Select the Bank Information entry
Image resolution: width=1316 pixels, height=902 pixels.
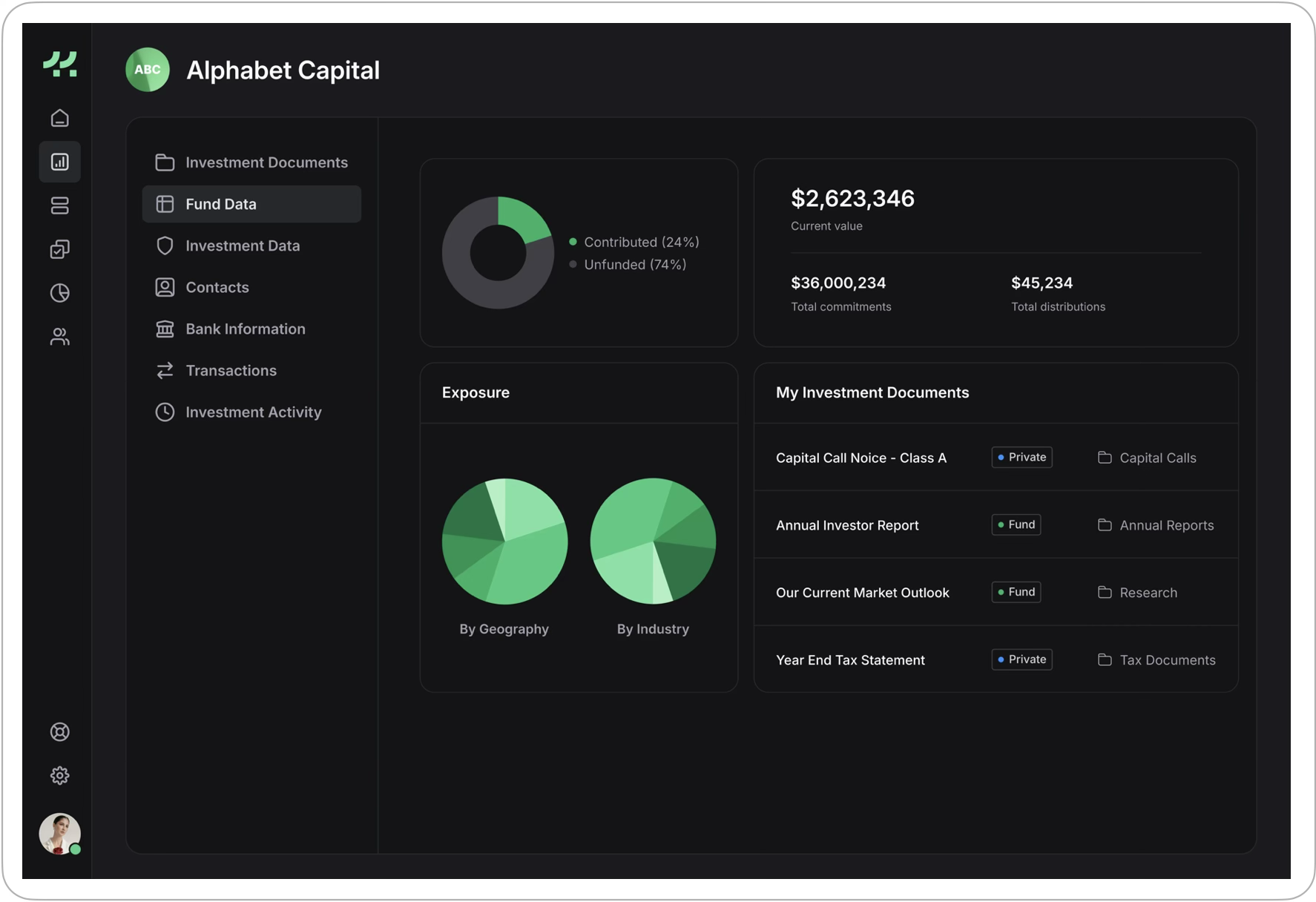(245, 329)
